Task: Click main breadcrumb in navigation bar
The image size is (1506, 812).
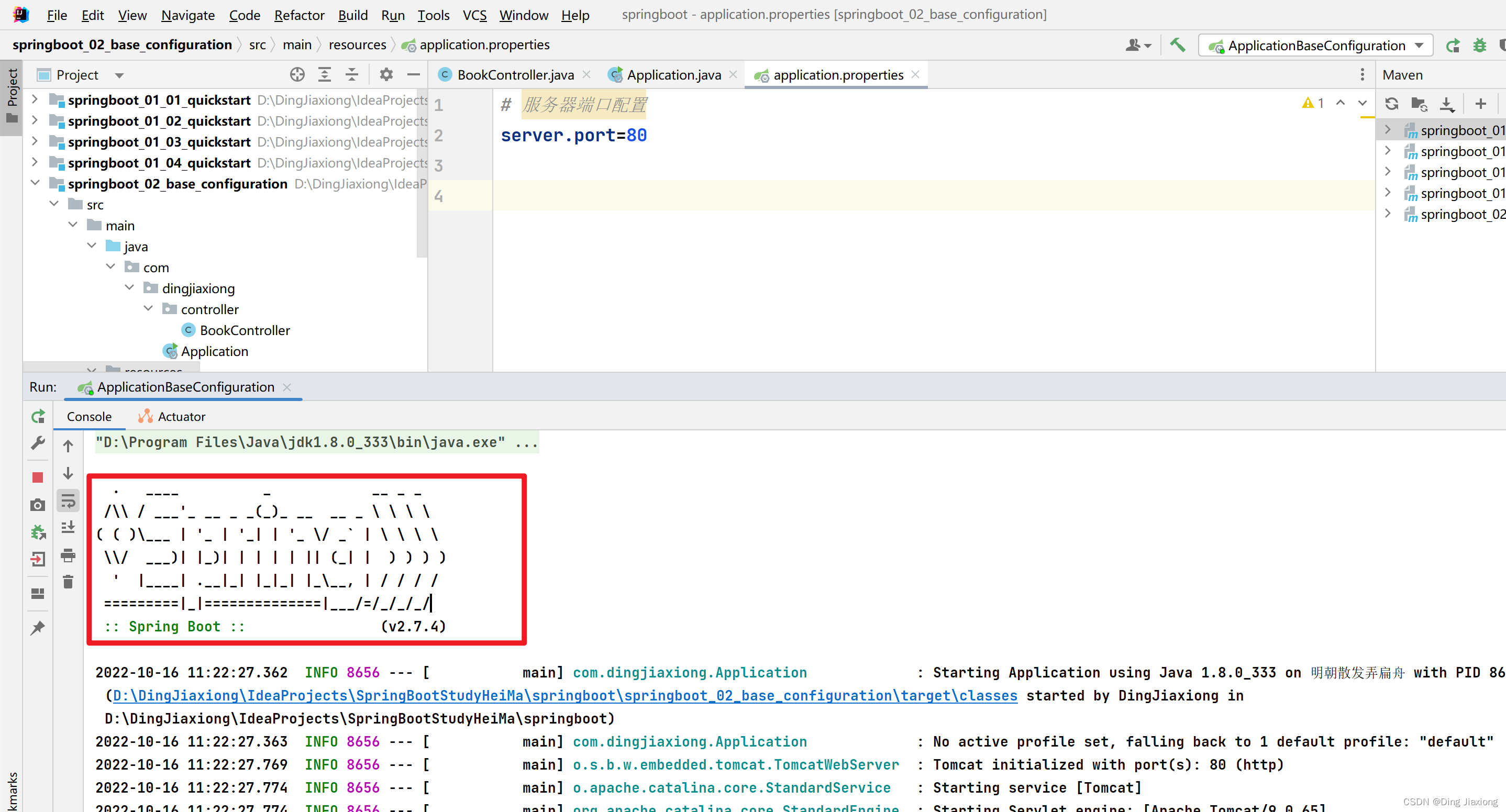Action: click(x=297, y=45)
